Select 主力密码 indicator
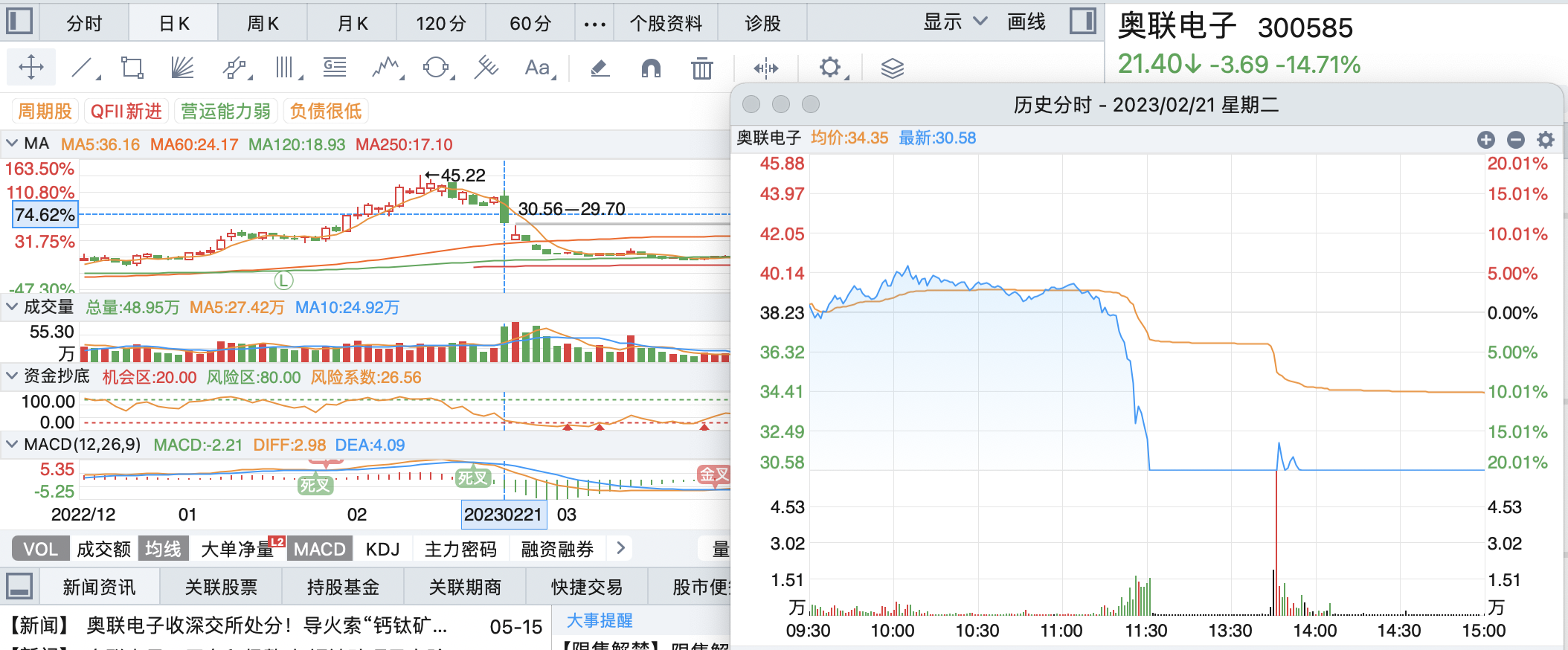 [x=460, y=549]
